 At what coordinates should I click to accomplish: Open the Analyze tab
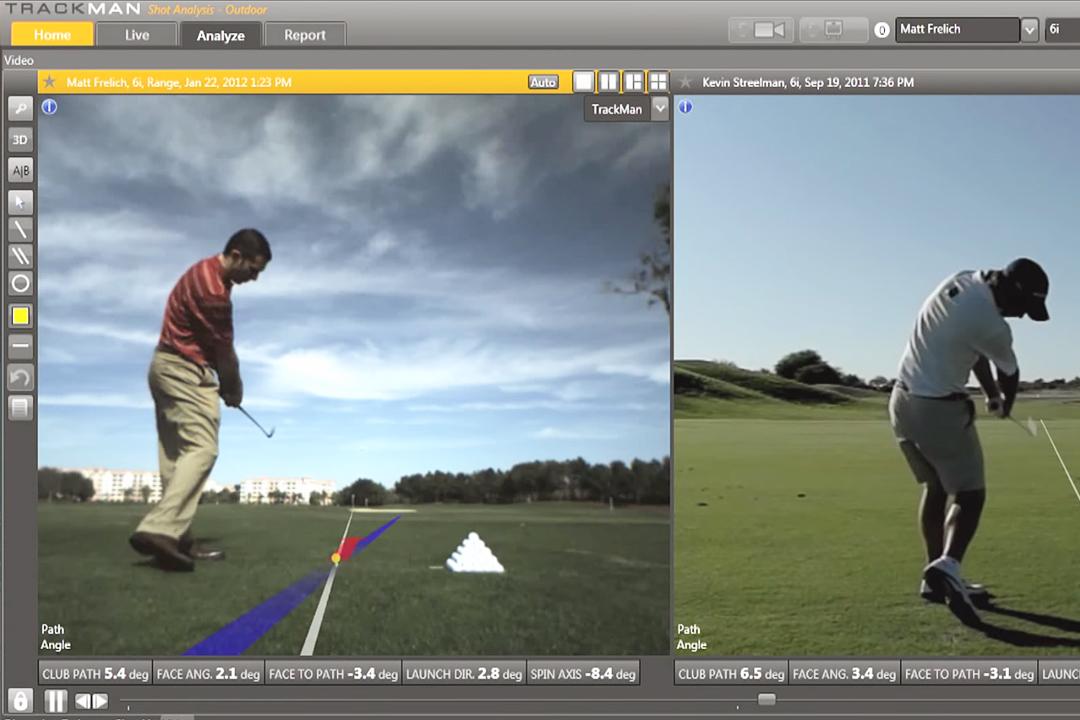(x=220, y=35)
